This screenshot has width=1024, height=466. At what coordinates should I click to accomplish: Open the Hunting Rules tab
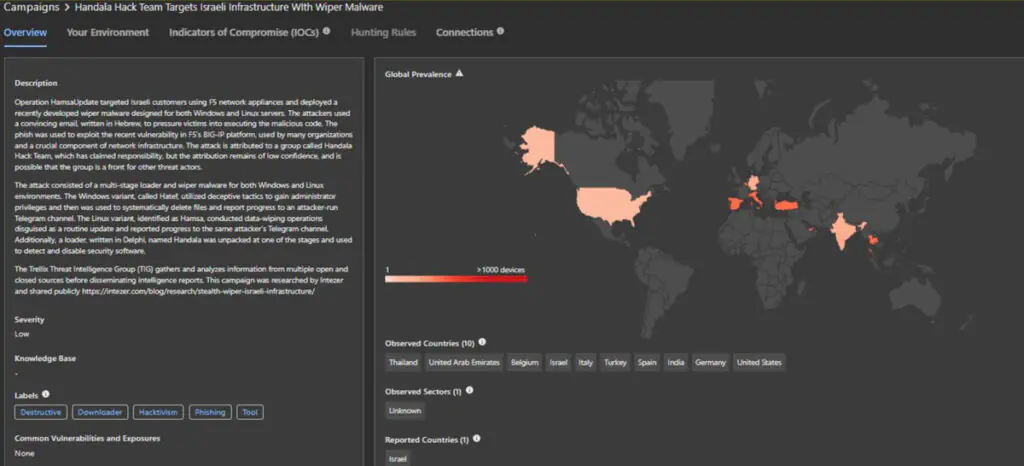[383, 33]
